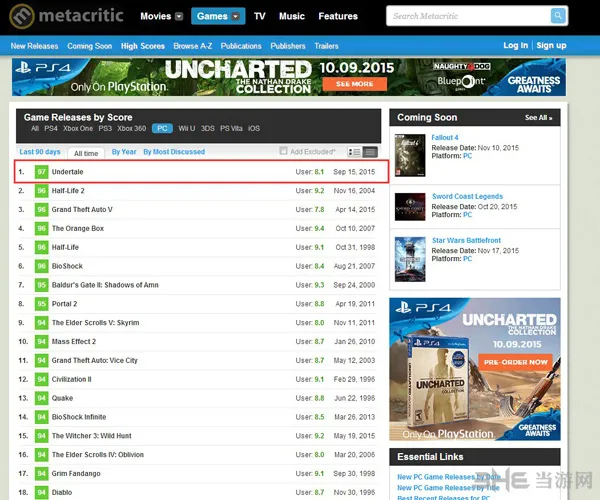Click Half-Life 2's score badge
Viewport: 600px width, 500px height.
(x=41, y=191)
